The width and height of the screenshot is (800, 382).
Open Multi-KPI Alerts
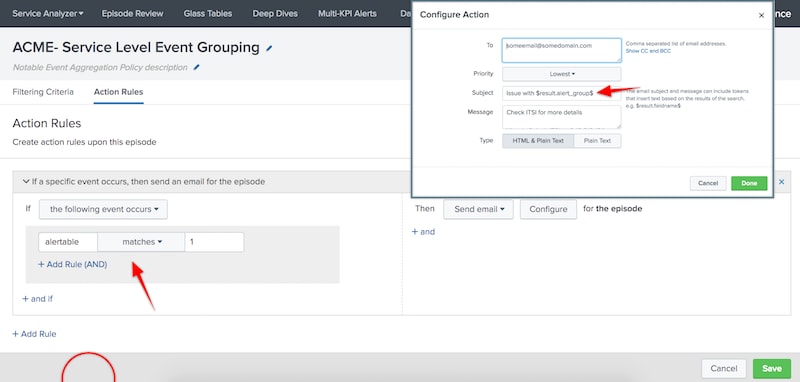[x=347, y=14]
